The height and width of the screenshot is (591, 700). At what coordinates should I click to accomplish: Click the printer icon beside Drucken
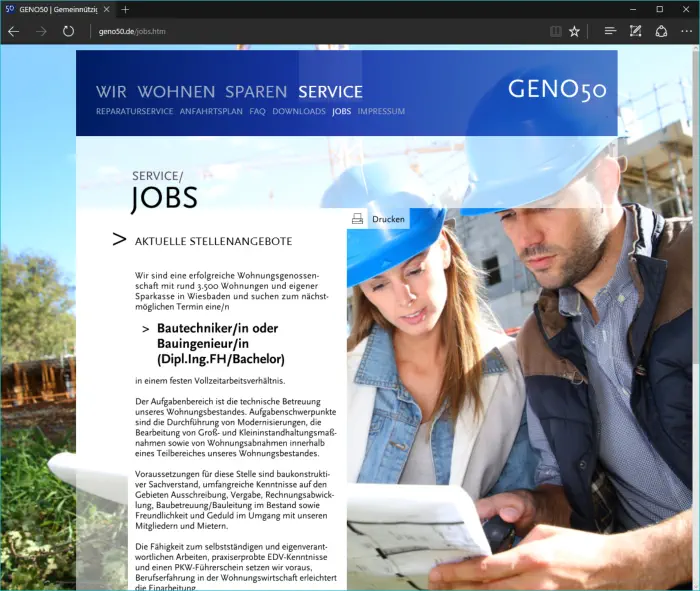[x=357, y=219]
